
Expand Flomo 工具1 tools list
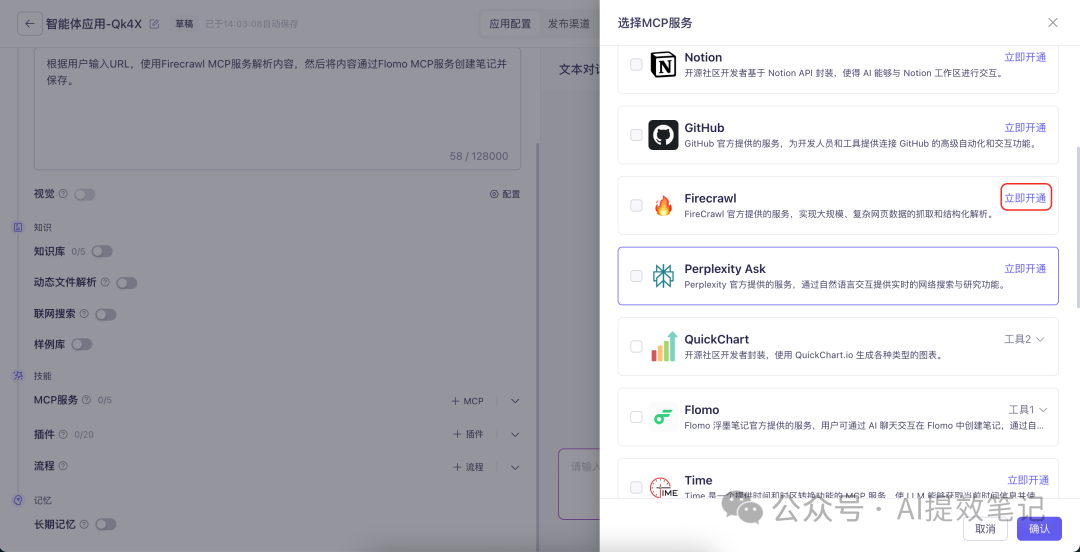1028,409
